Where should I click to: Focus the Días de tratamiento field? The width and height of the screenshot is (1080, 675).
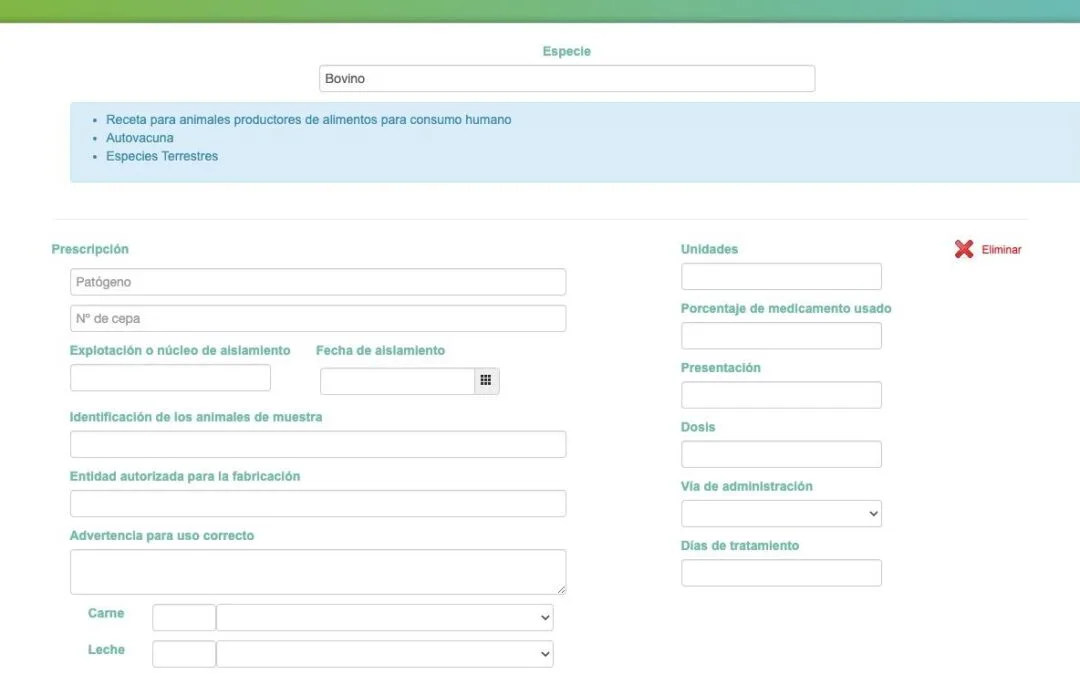click(x=781, y=573)
